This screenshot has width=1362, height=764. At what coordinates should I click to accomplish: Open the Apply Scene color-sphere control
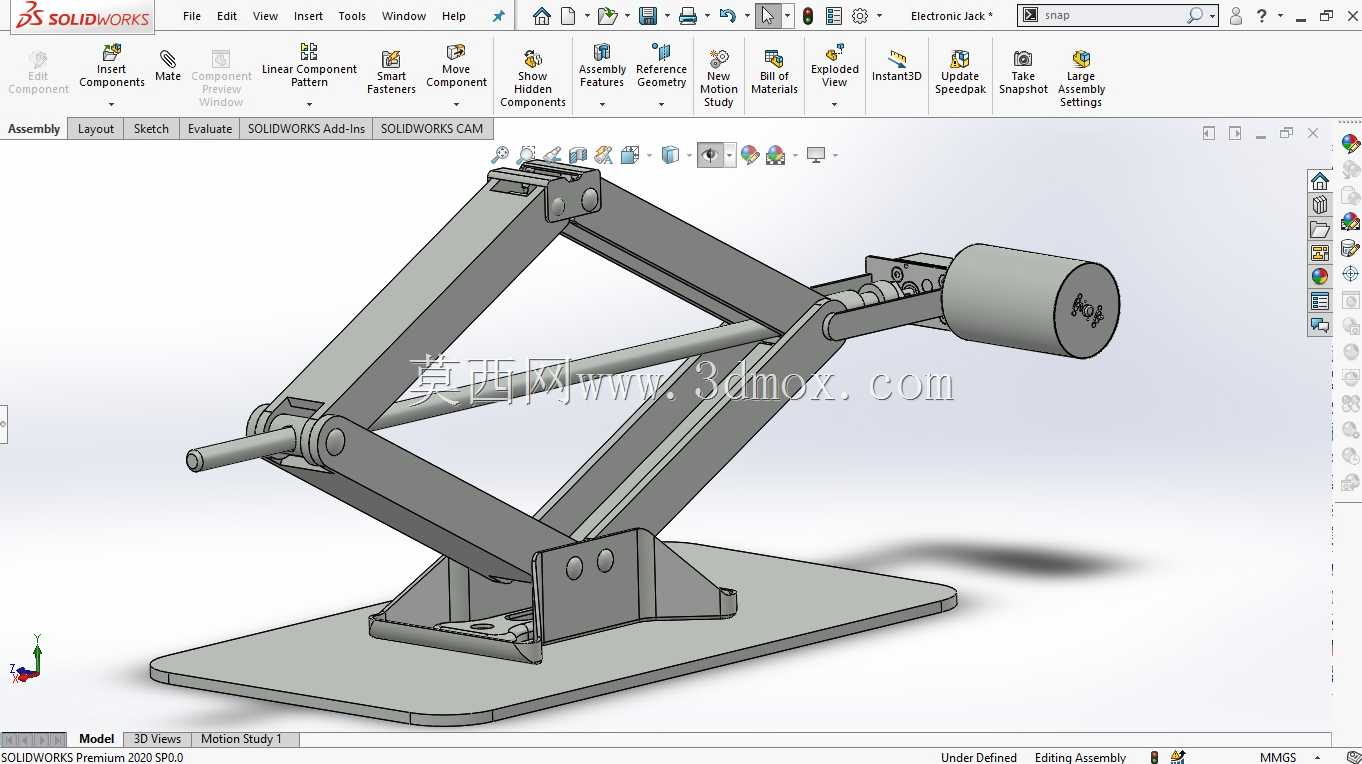coord(776,155)
